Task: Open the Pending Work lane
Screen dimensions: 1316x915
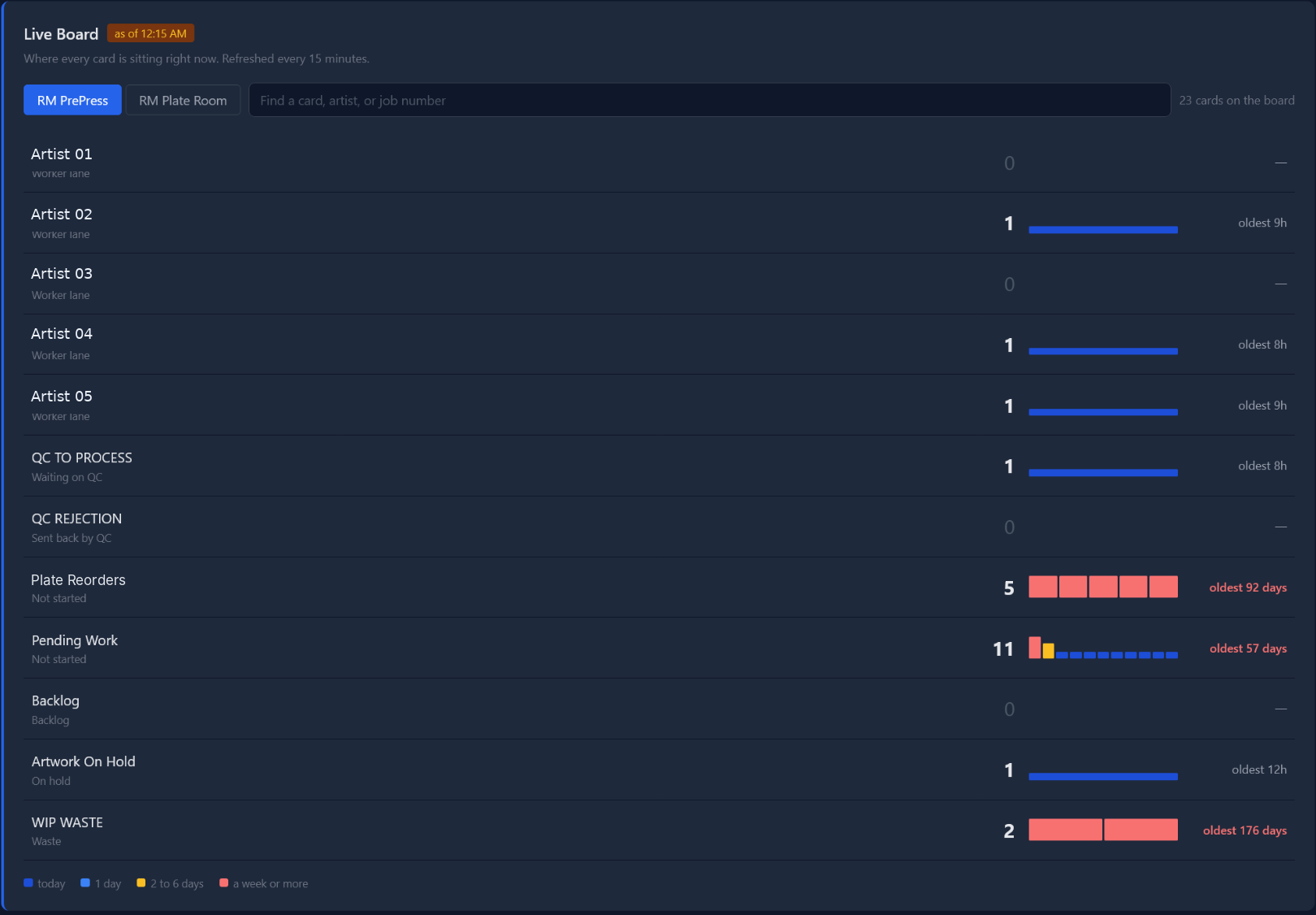Action: [x=659, y=648]
